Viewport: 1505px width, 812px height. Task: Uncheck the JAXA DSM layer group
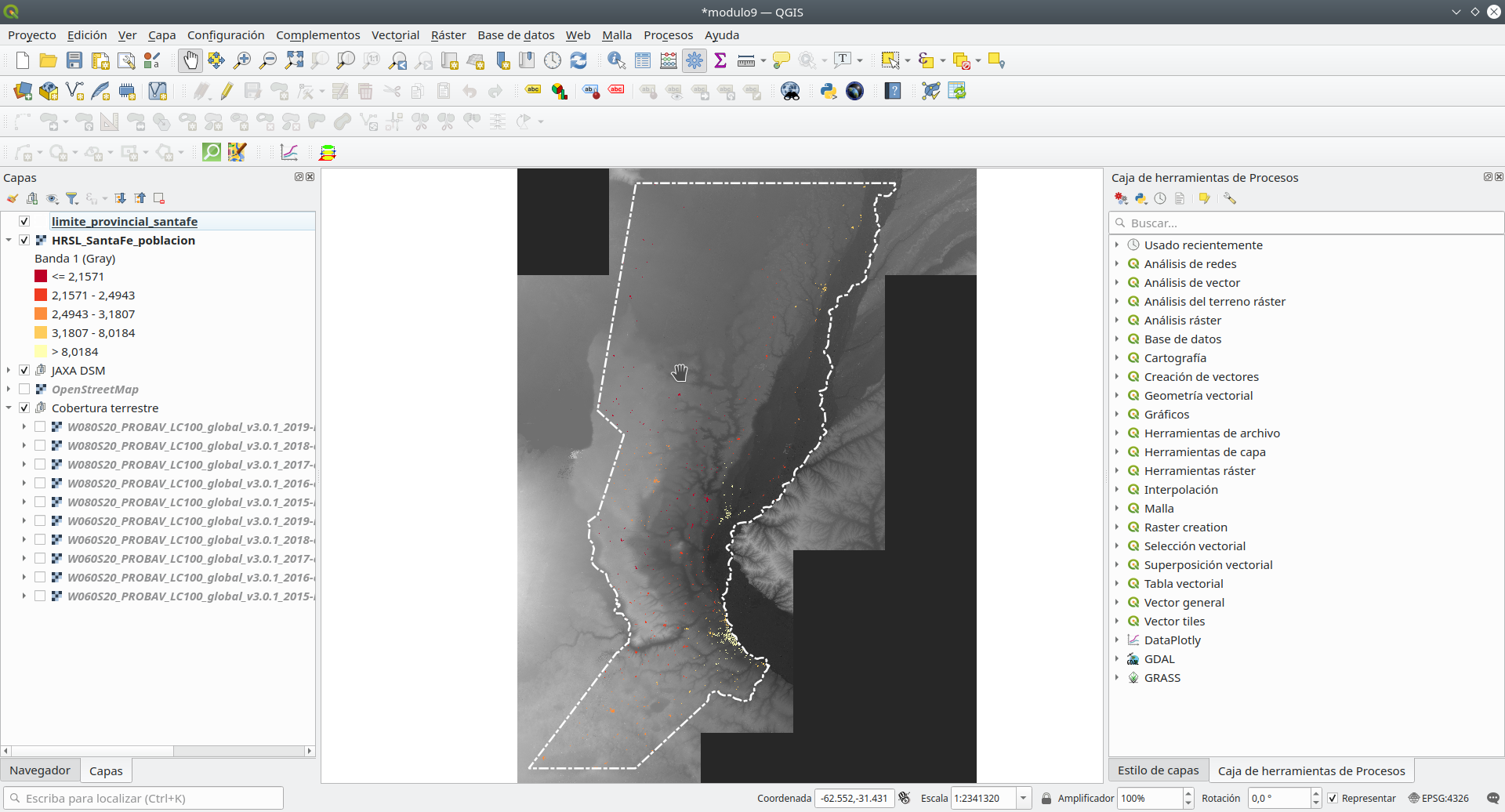[x=24, y=370]
